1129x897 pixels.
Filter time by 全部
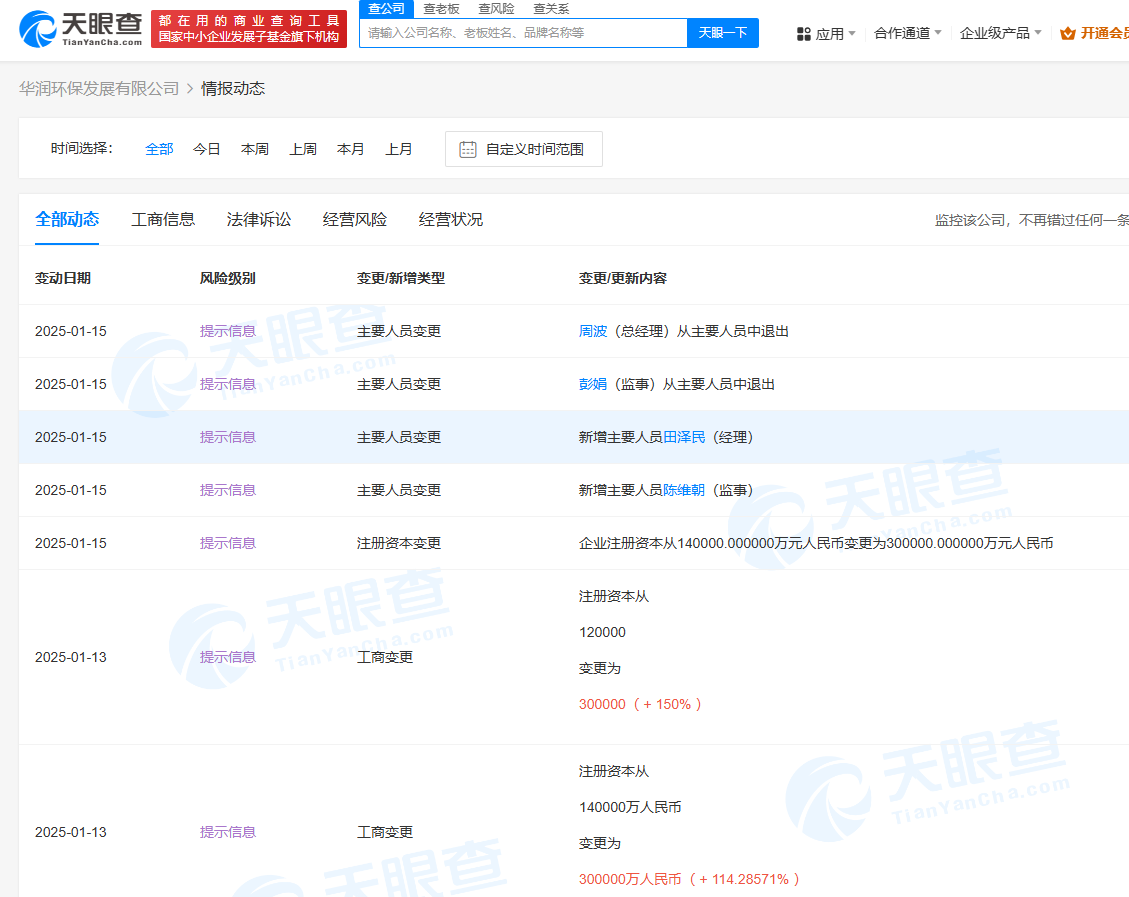click(159, 149)
